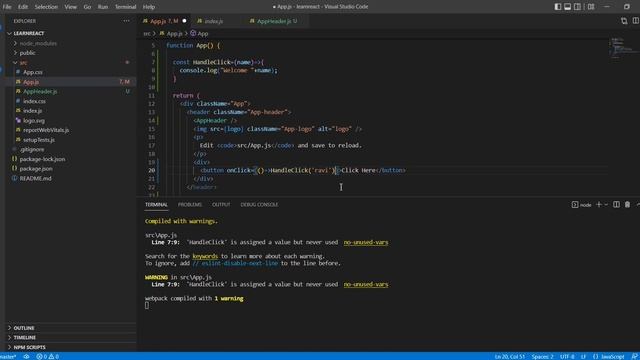
Task: Toggle the secondary sidebar layout icon
Action: tap(577, 7)
